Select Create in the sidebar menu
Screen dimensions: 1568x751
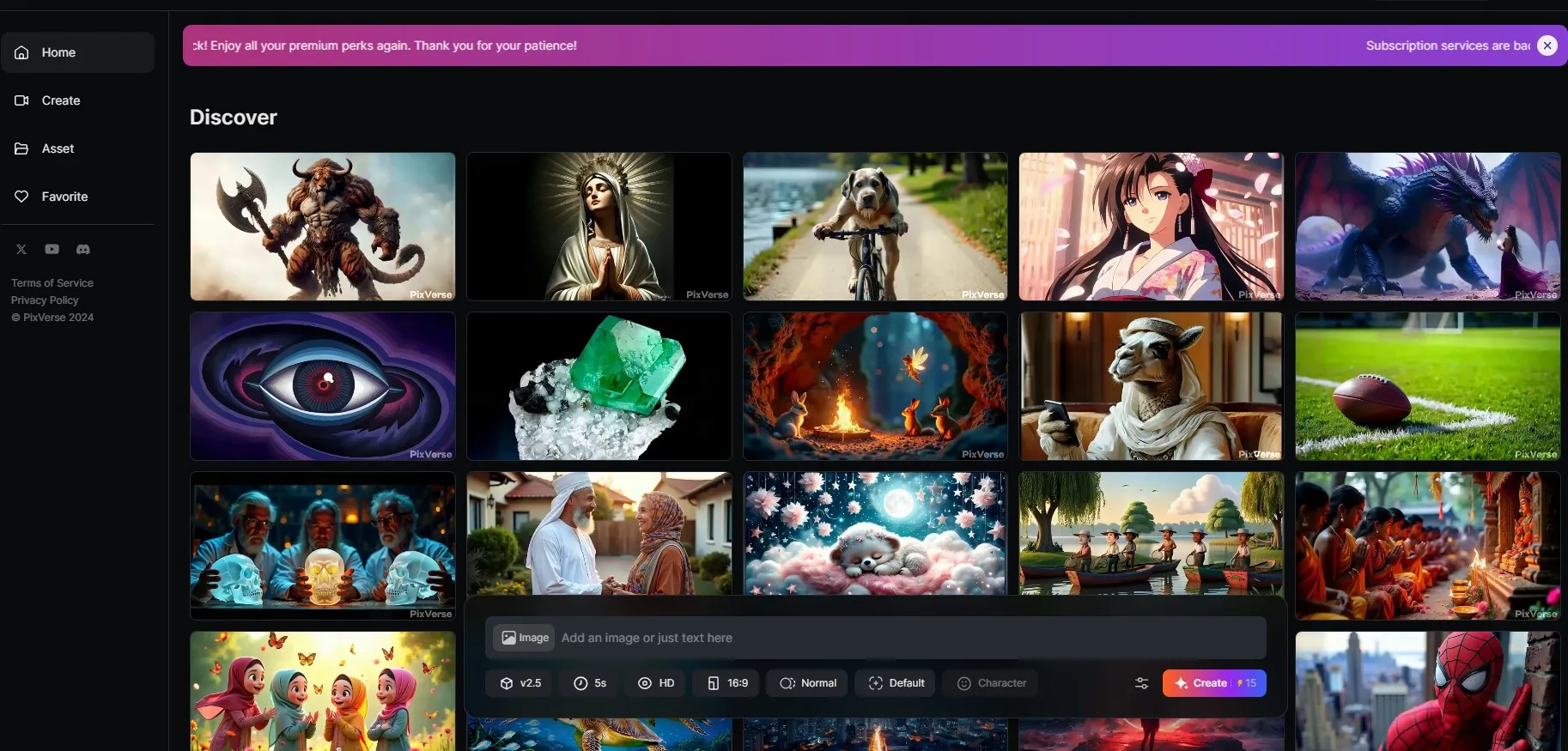tap(60, 100)
